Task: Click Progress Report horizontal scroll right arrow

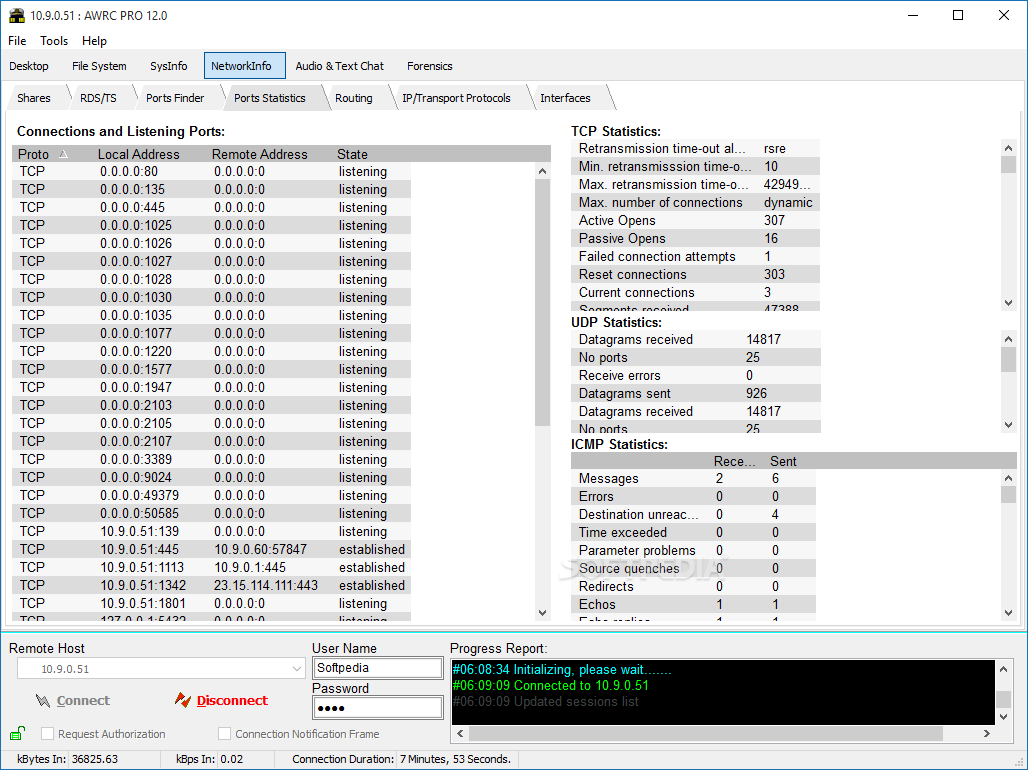Action: (x=987, y=733)
